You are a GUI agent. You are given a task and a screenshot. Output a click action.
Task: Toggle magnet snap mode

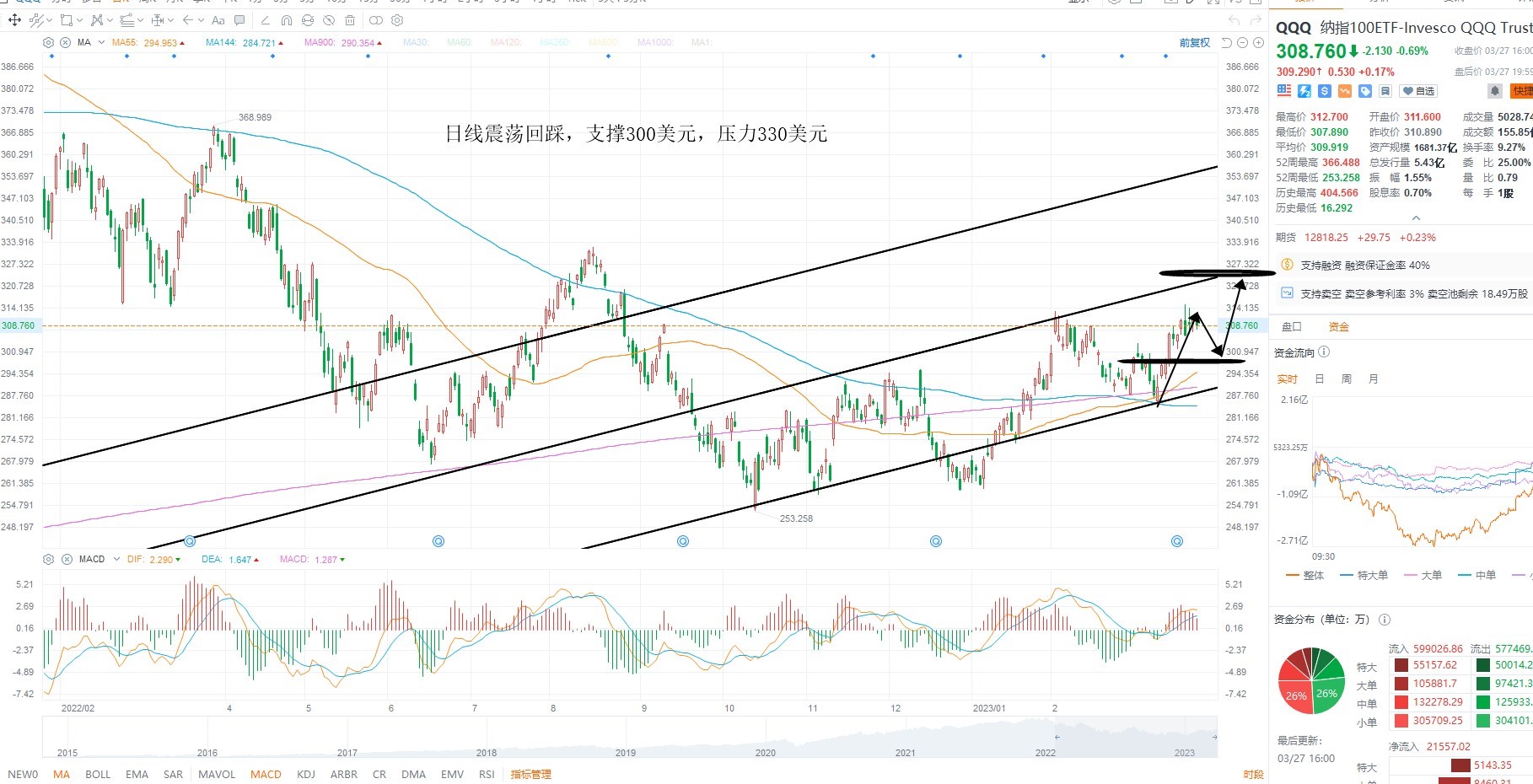[x=287, y=20]
